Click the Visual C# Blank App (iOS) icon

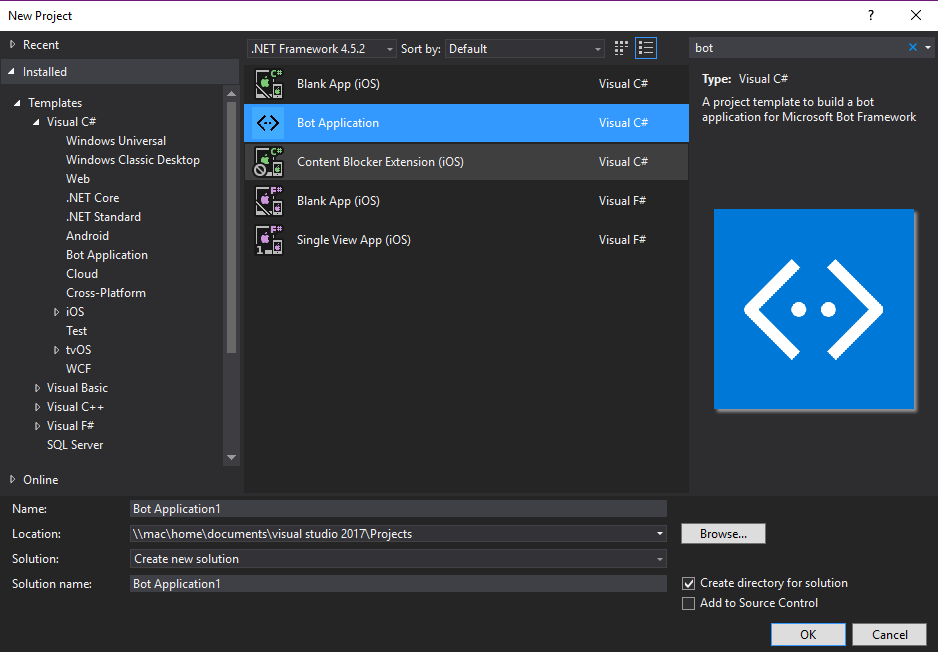[x=268, y=84]
